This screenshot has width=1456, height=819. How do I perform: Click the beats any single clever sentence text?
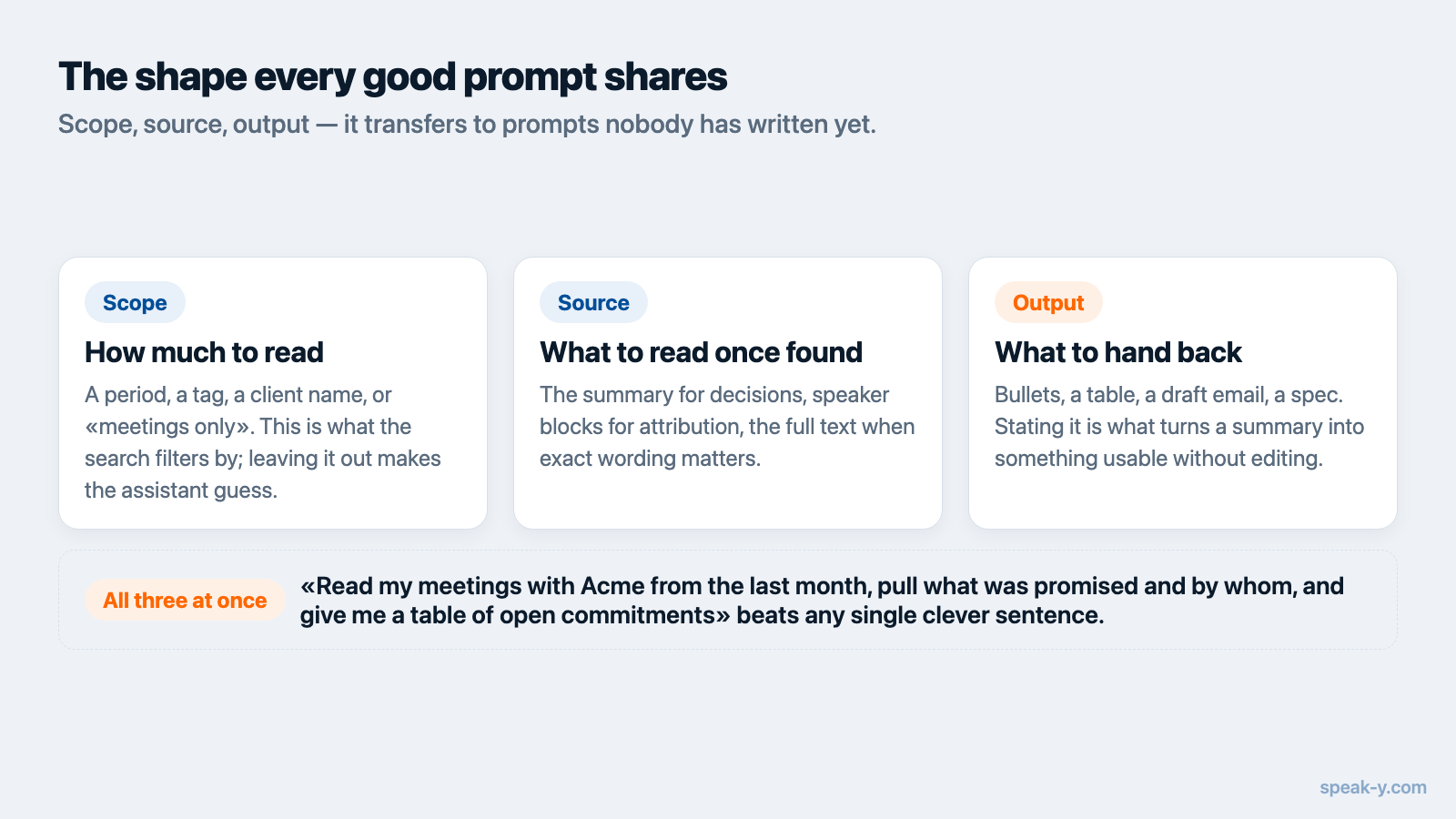point(920,615)
